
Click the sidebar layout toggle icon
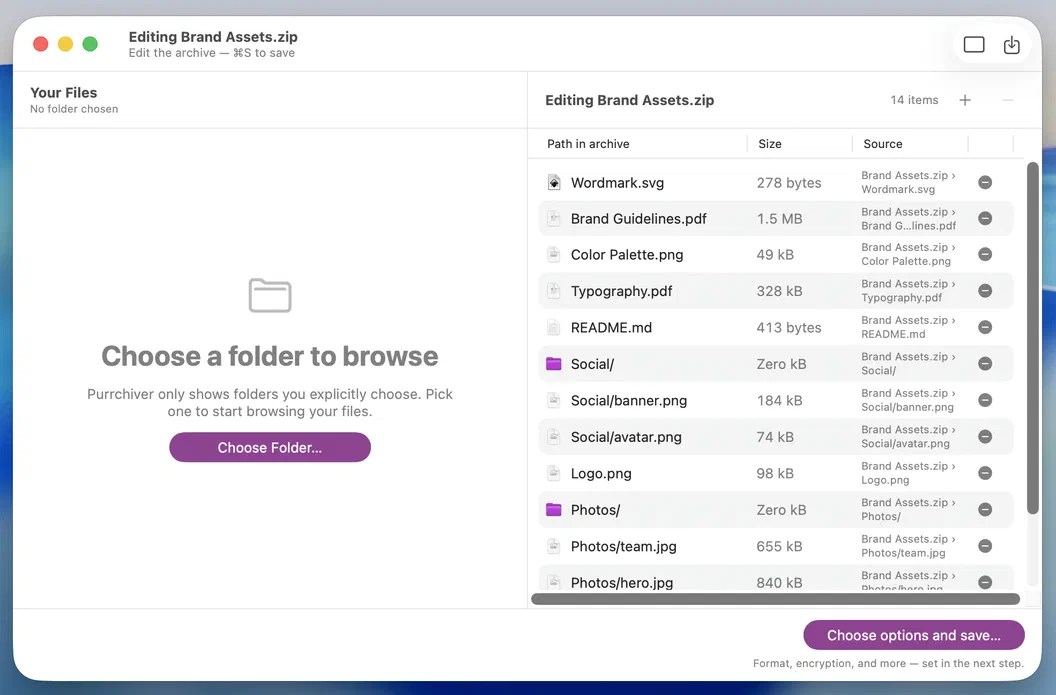tap(974, 45)
